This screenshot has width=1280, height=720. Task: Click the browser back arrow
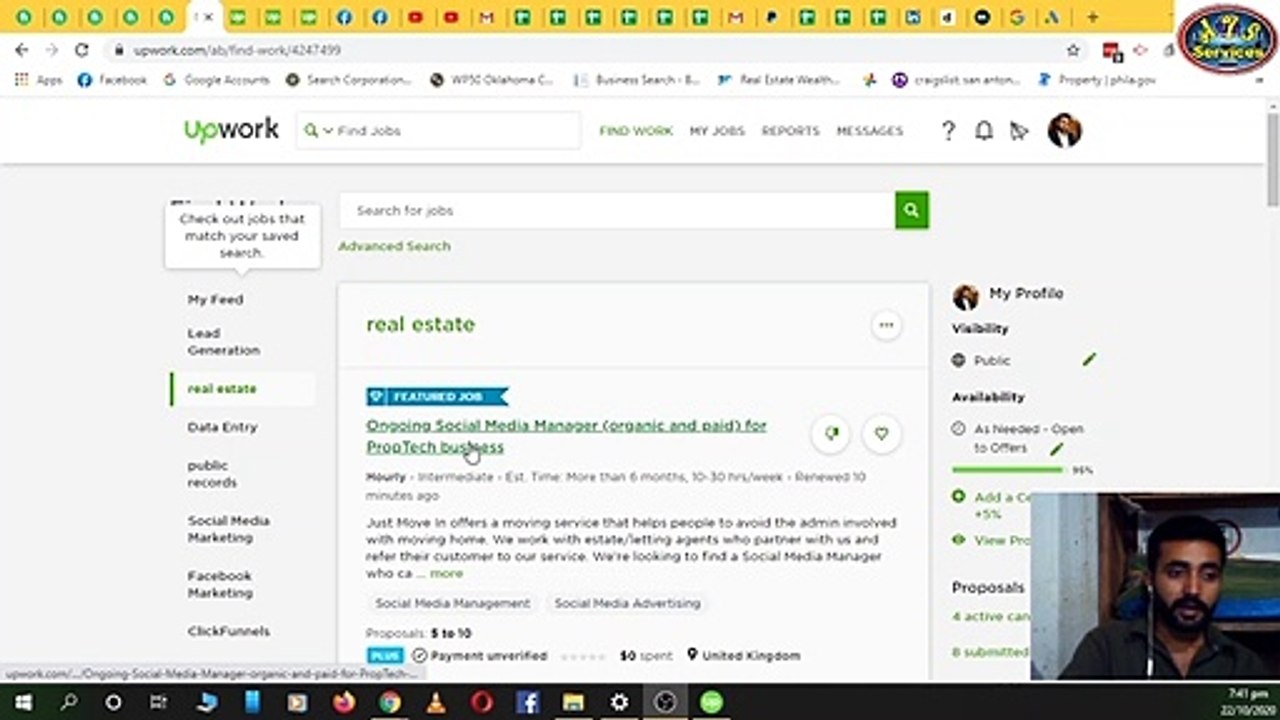tap(22, 50)
